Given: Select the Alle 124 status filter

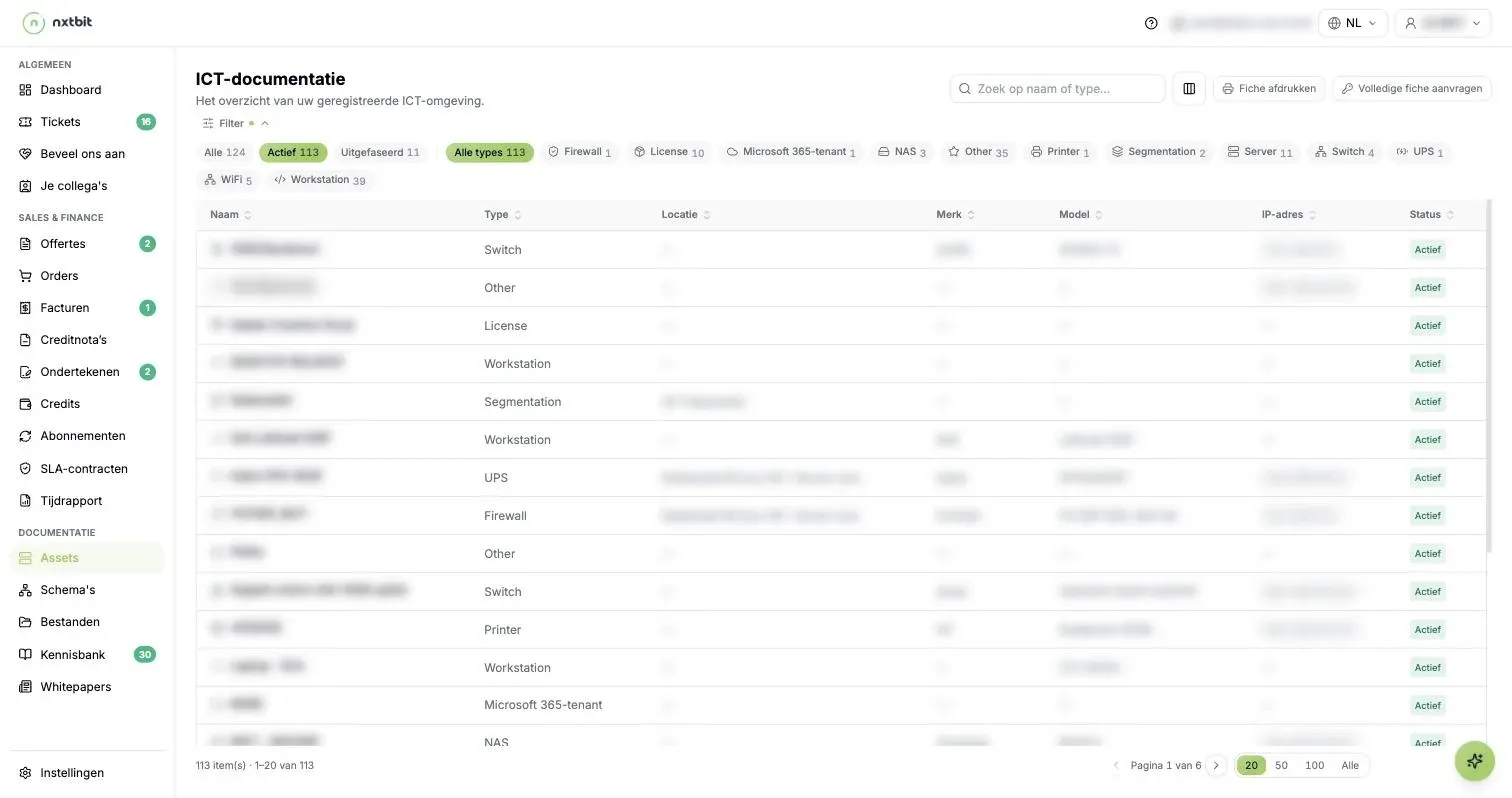Looking at the screenshot, I should 225,153.
